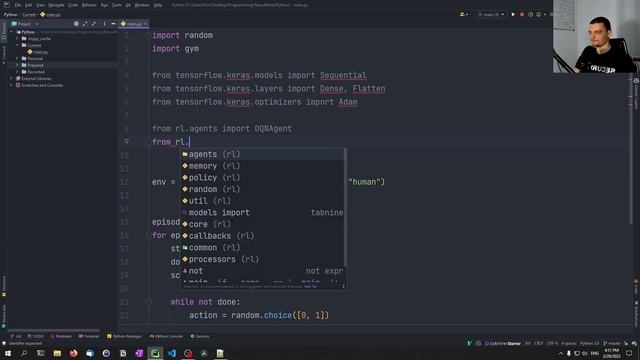Open the Git tool window tab
The width and height of the screenshot is (640, 360).
click(16, 336)
